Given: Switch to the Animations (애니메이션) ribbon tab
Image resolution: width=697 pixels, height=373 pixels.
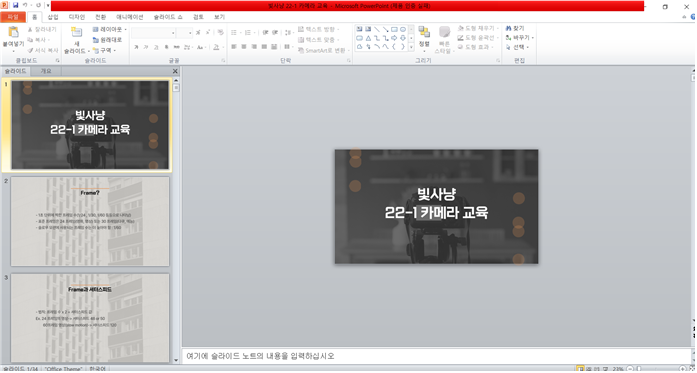Looking at the screenshot, I should click(130, 17).
